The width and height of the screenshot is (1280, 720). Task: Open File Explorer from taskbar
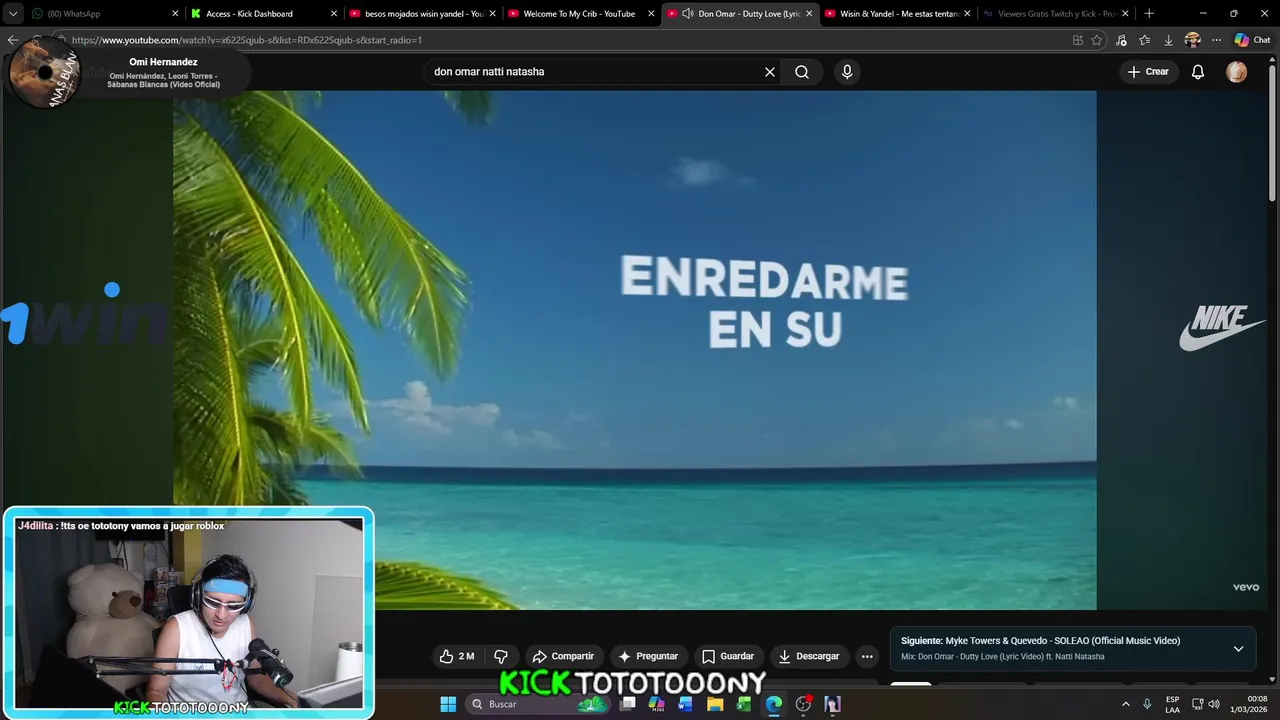coord(715,704)
